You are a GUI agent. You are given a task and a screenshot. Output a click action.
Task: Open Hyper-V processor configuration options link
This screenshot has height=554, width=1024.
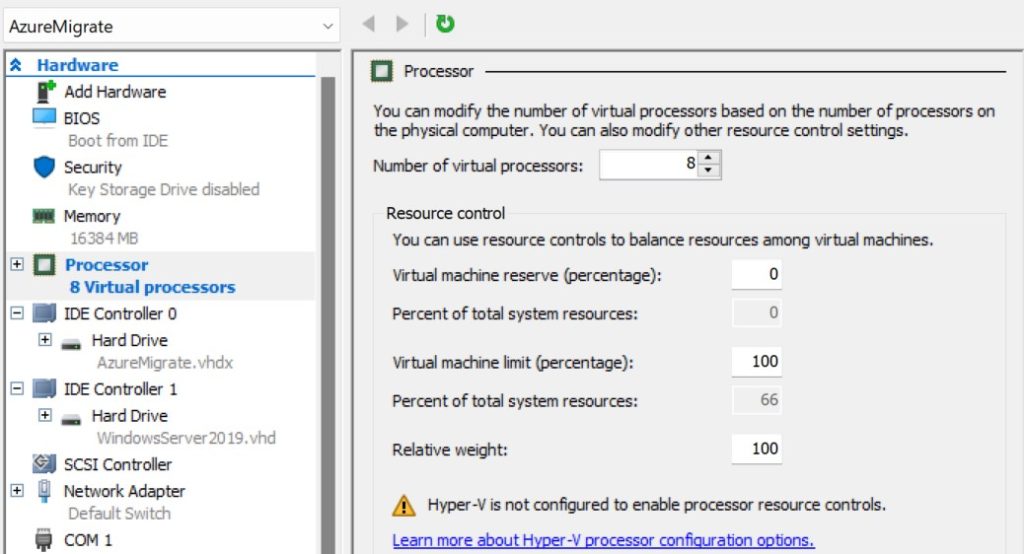click(603, 540)
